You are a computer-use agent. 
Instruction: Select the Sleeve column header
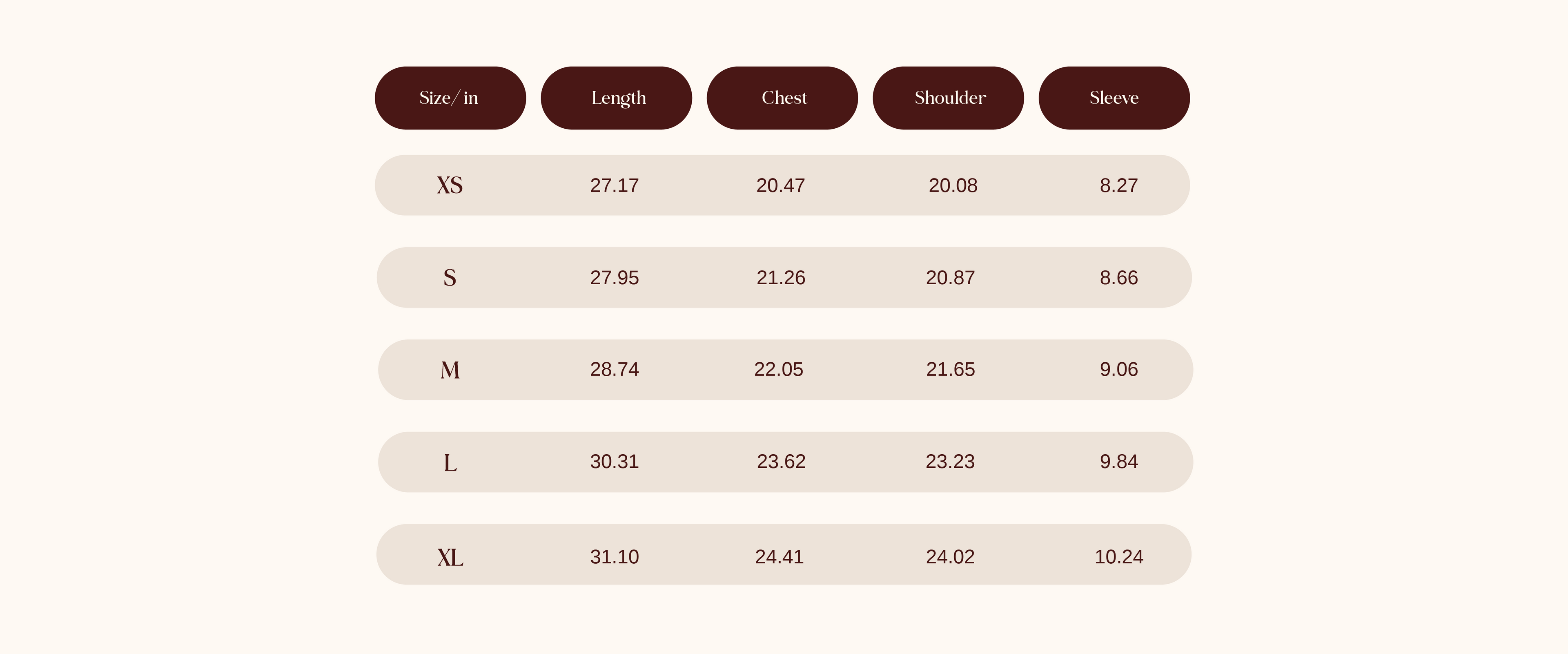1114,98
